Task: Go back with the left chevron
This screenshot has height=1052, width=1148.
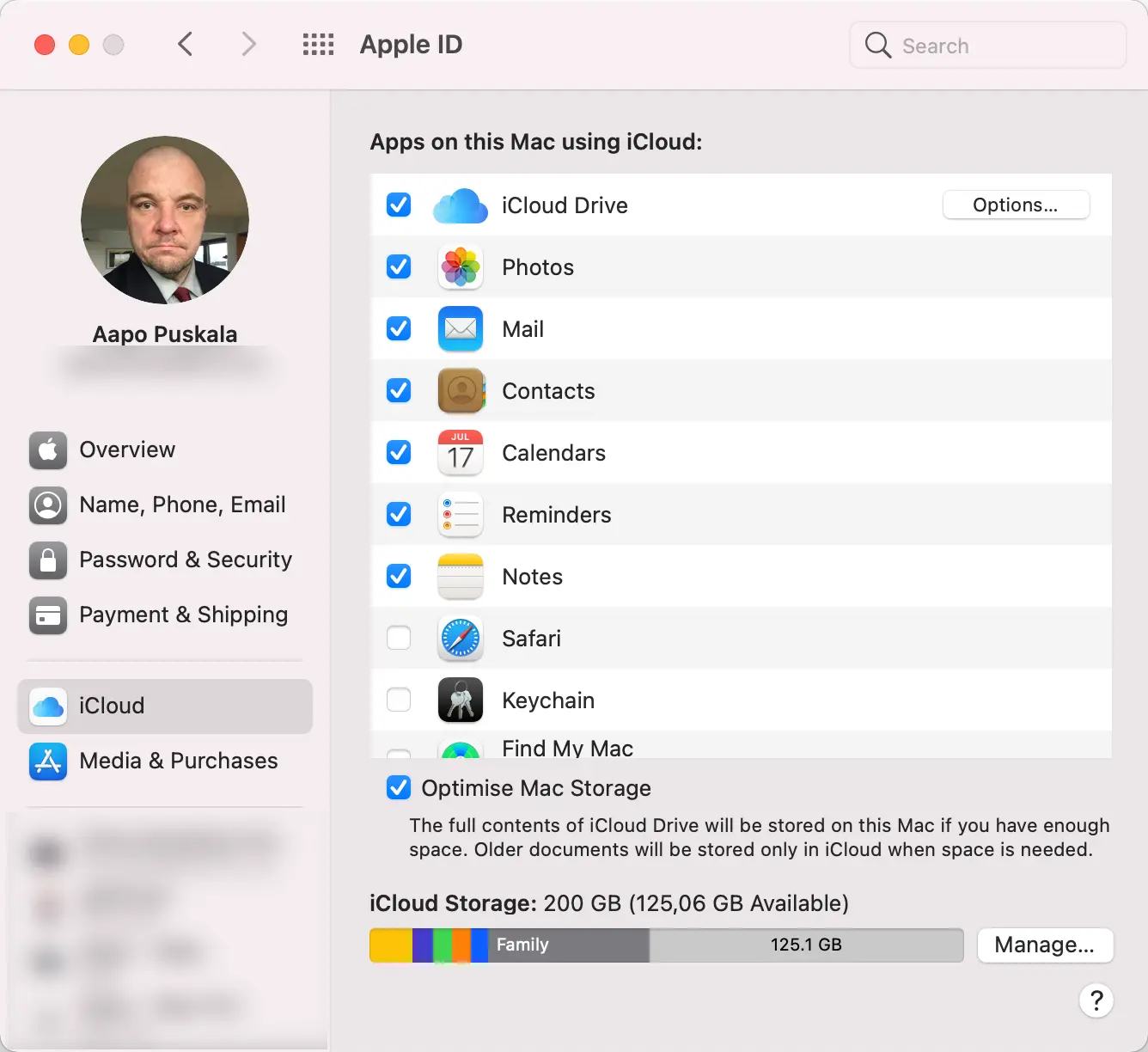Action: (x=185, y=44)
